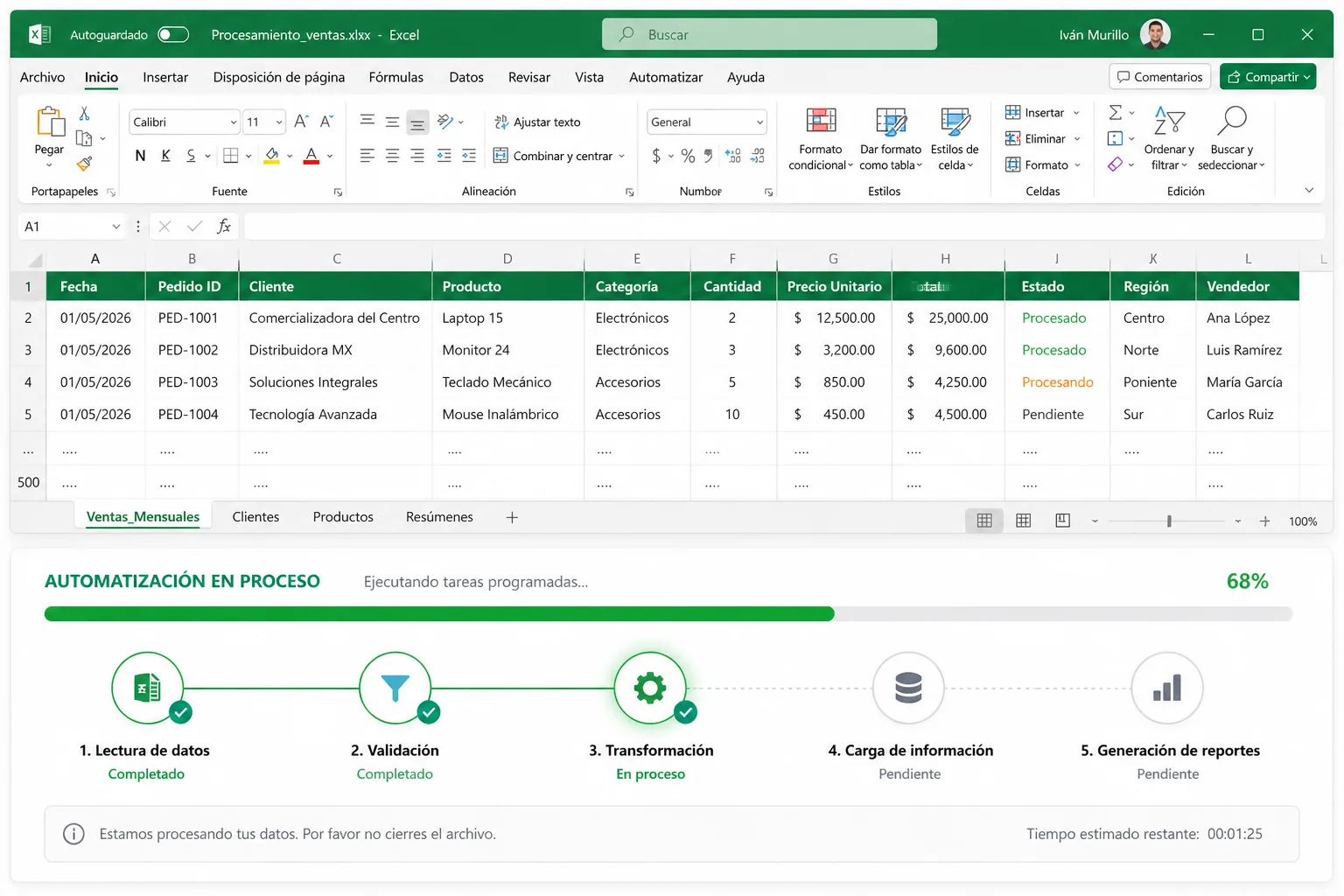Open the Formato cells menu
Screen dimensions: 1344x896
[x=1043, y=164]
